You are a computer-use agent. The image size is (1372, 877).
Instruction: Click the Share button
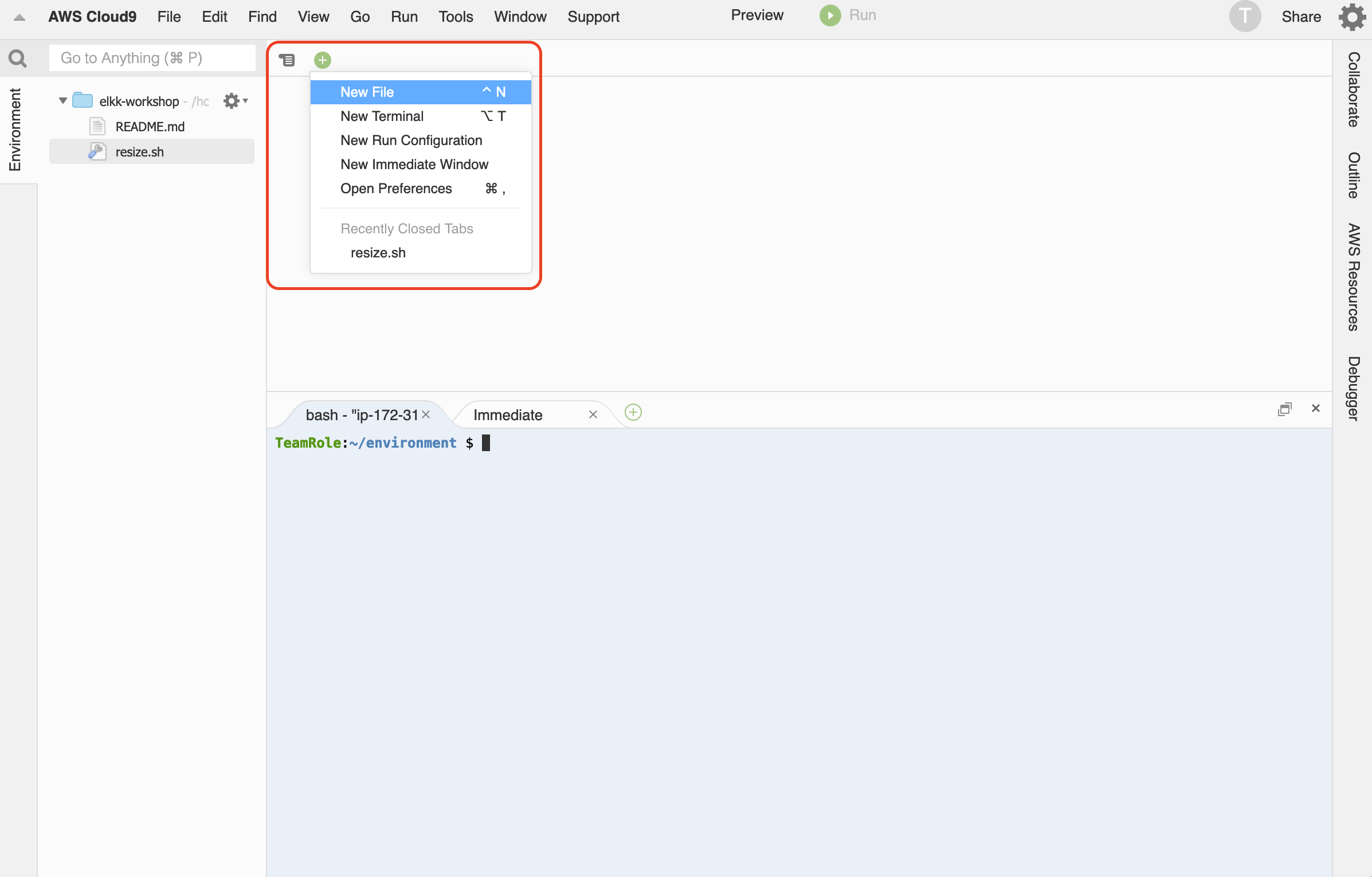pyautogui.click(x=1301, y=17)
